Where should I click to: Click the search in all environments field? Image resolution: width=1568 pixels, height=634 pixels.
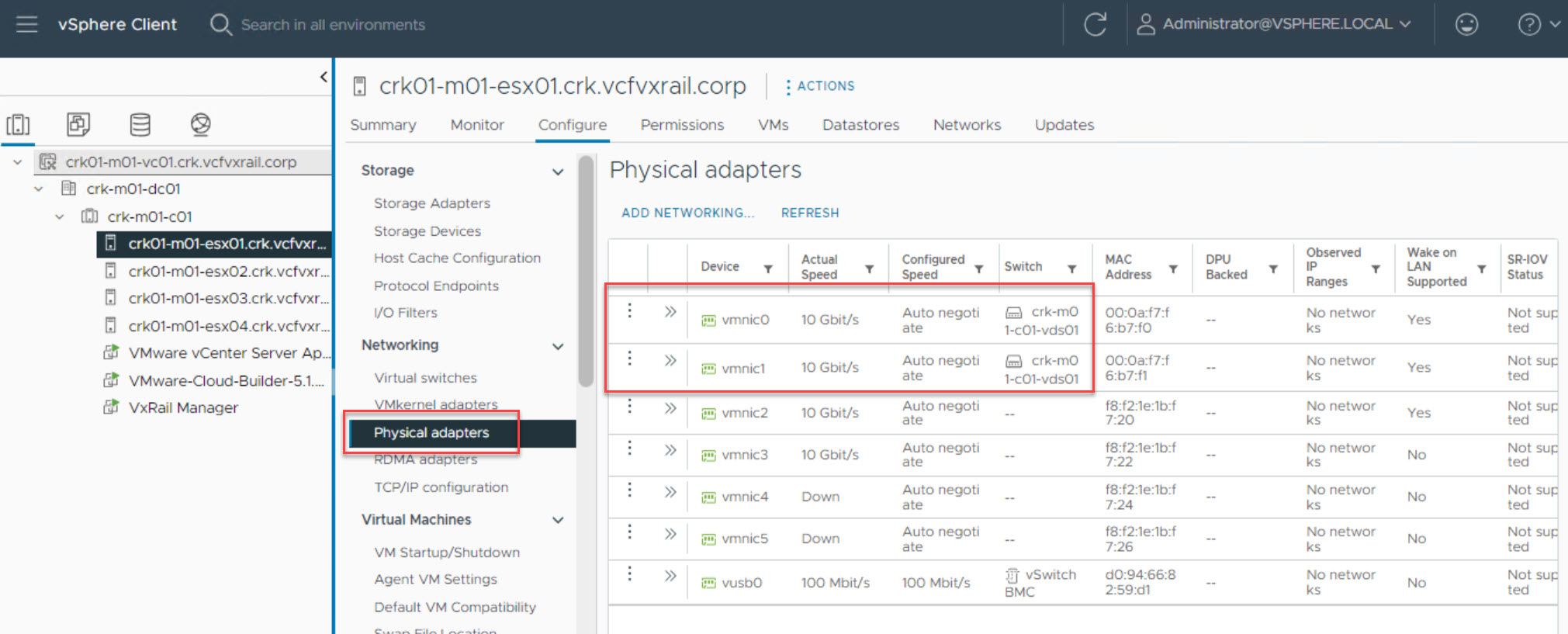(332, 25)
